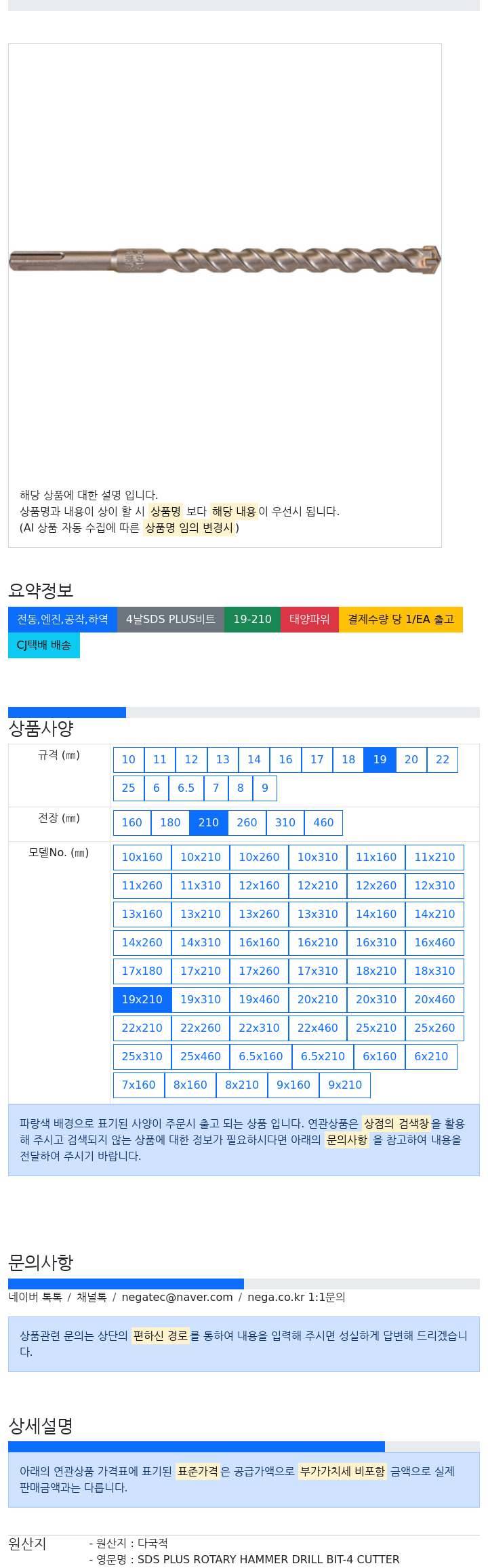Screen dimensions: 488x1568
Task: Choose the 6.5 mm diameter option
Action: click(186, 788)
